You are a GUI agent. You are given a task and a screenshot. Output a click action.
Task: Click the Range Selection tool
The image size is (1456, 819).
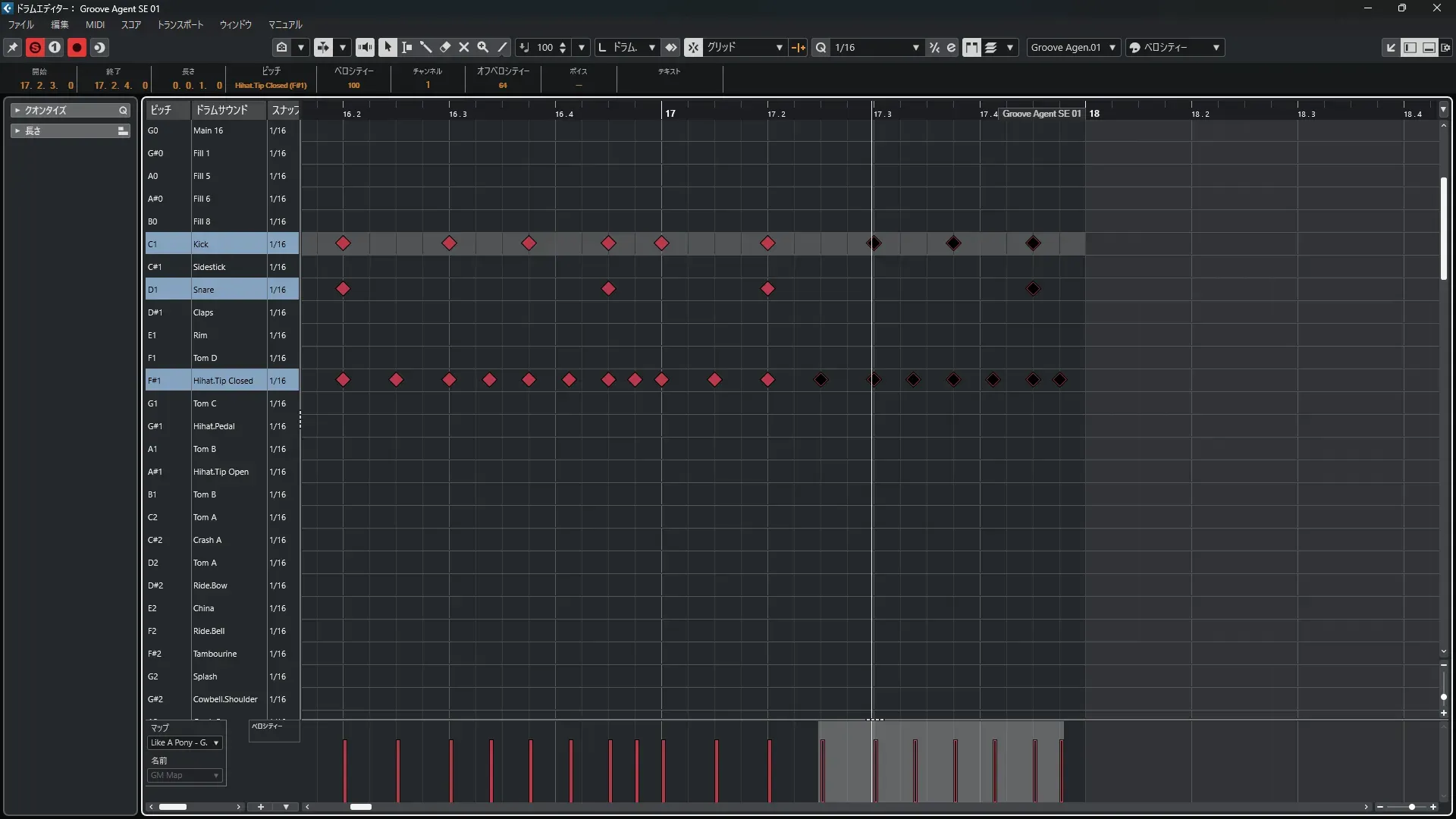coord(406,47)
